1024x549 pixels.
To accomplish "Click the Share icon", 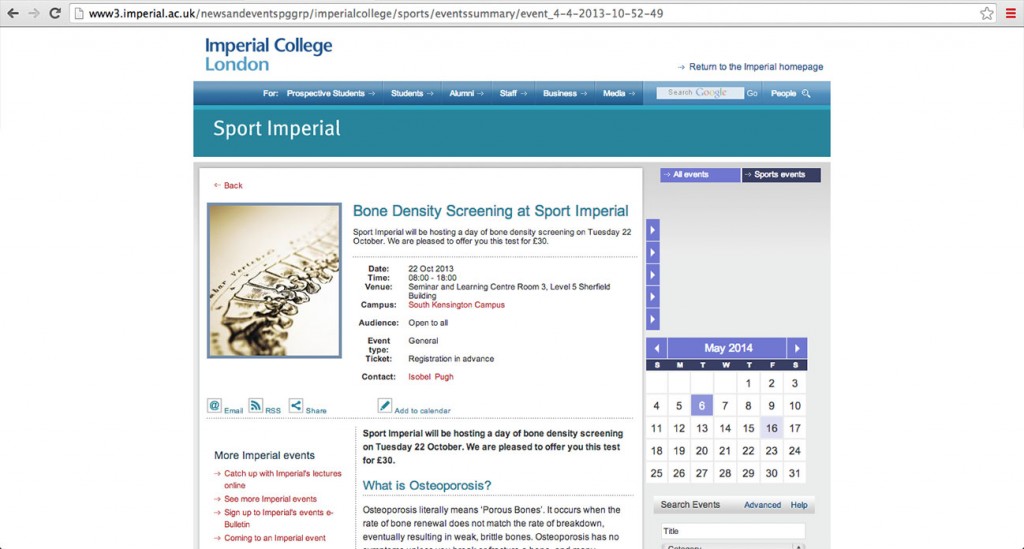I will [296, 405].
